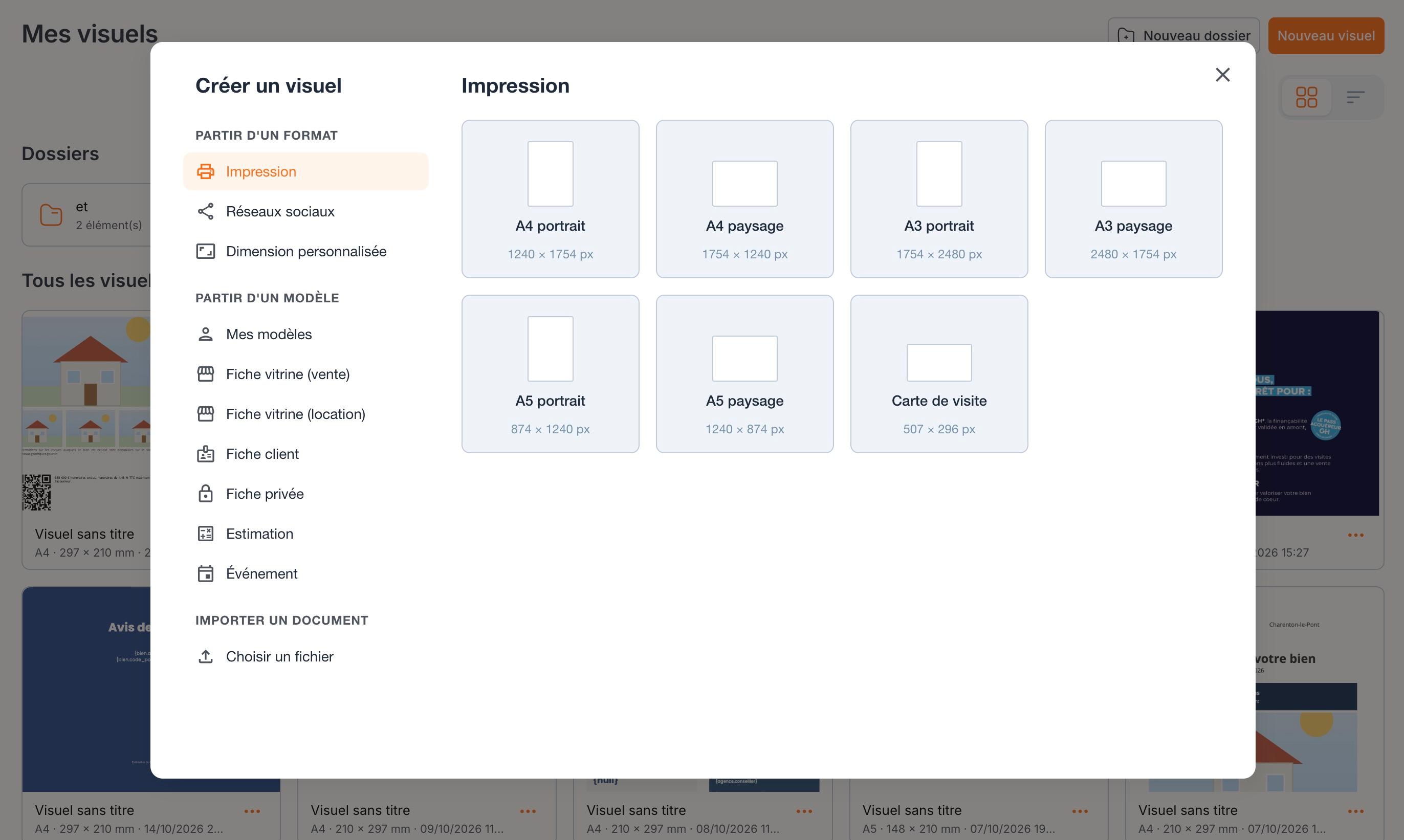The image size is (1404, 840).
Task: Open the Dimension personnalisée option
Action: 305,251
